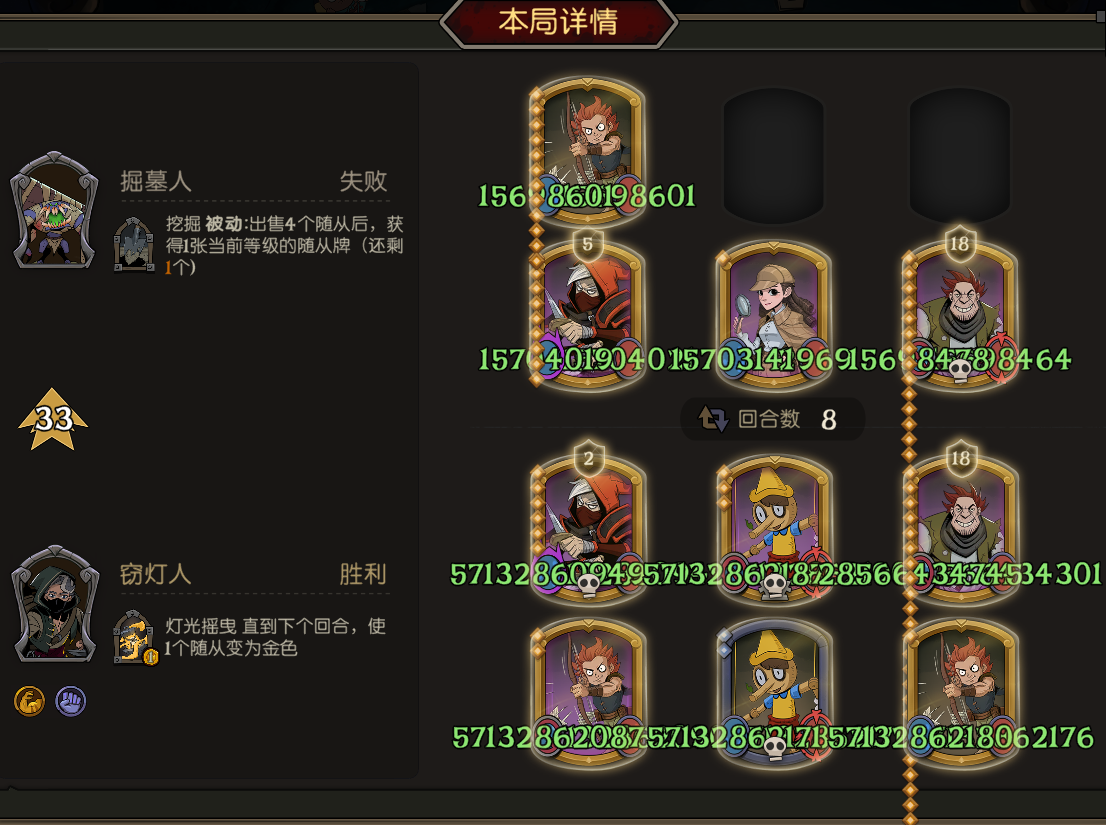Click the 掘墓人 hero portrait
This screenshot has width=1106, height=825.
tap(54, 211)
